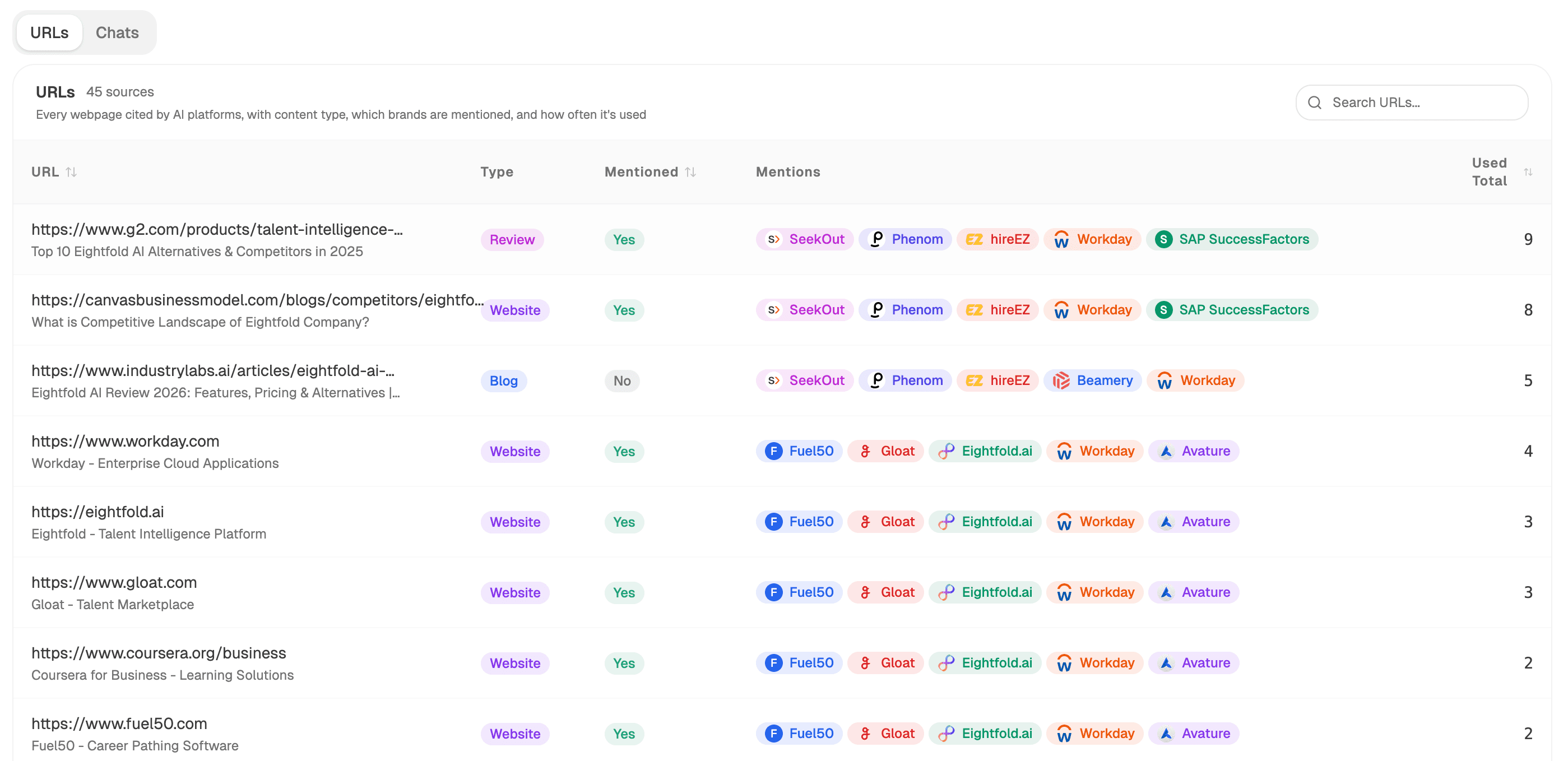The image size is (1568, 761).
Task: Click 'Eightfold - Talent Intelligence Platform' text
Action: (149, 534)
